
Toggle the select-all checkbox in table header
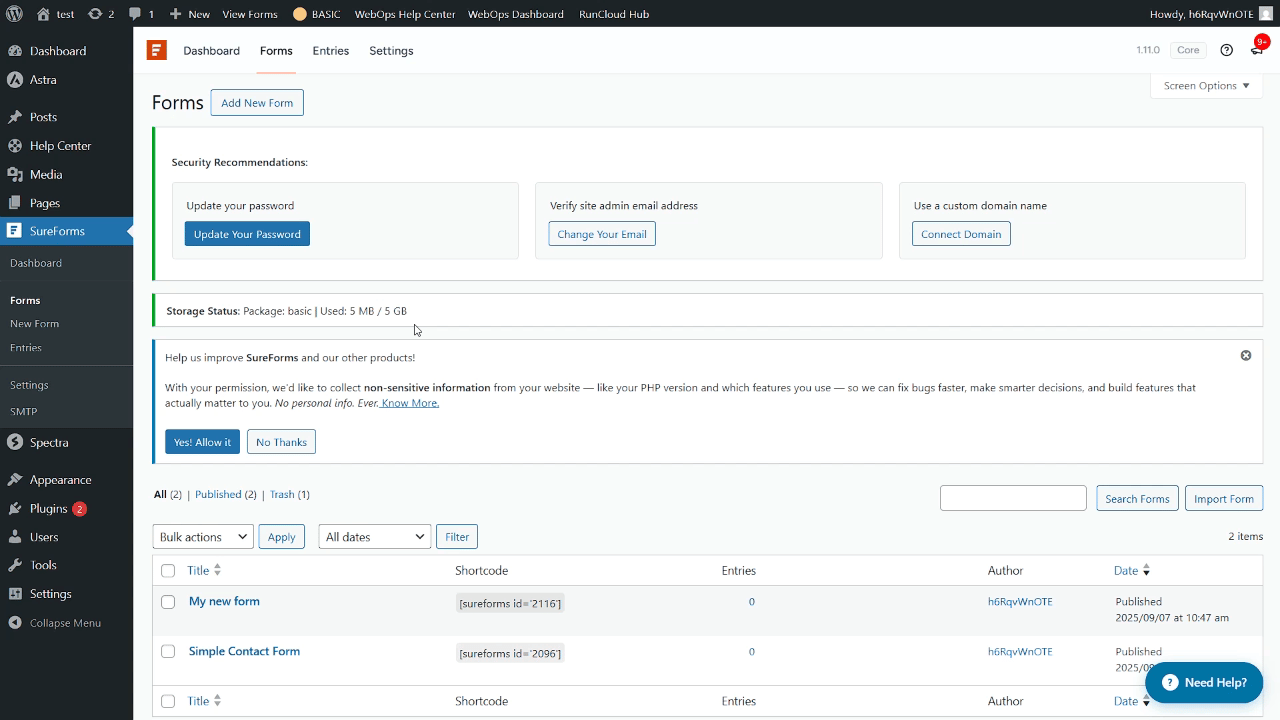coord(168,571)
